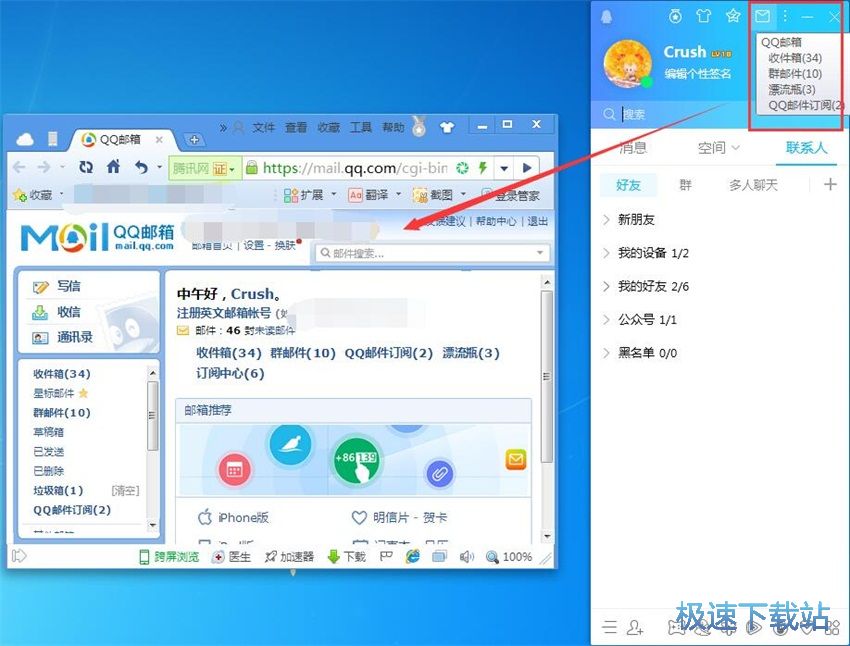Click the browser back arrow

pyautogui.click(x=19, y=167)
